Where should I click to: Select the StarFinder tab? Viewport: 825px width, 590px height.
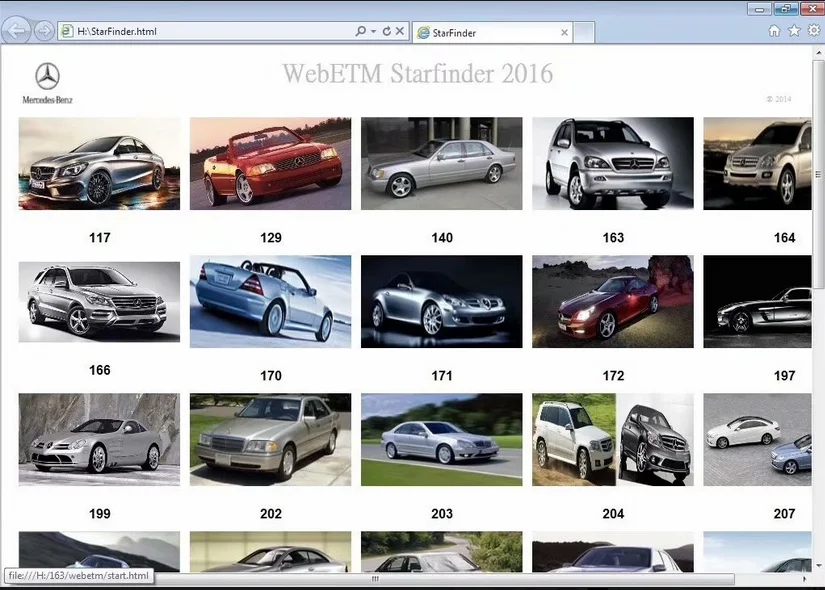(x=491, y=33)
